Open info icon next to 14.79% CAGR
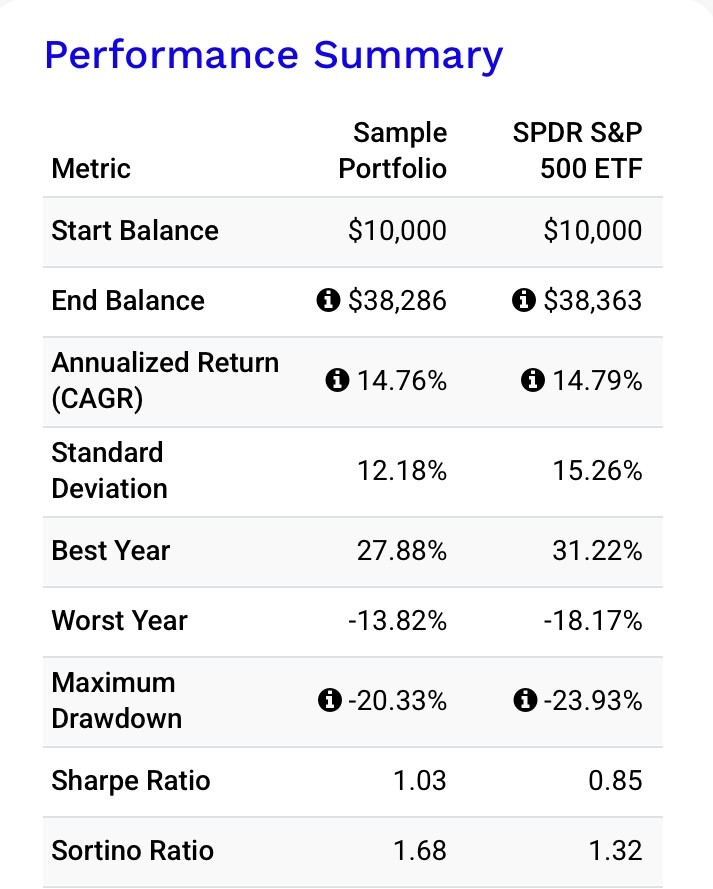Viewport: 713px width, 889px height. 533,380
